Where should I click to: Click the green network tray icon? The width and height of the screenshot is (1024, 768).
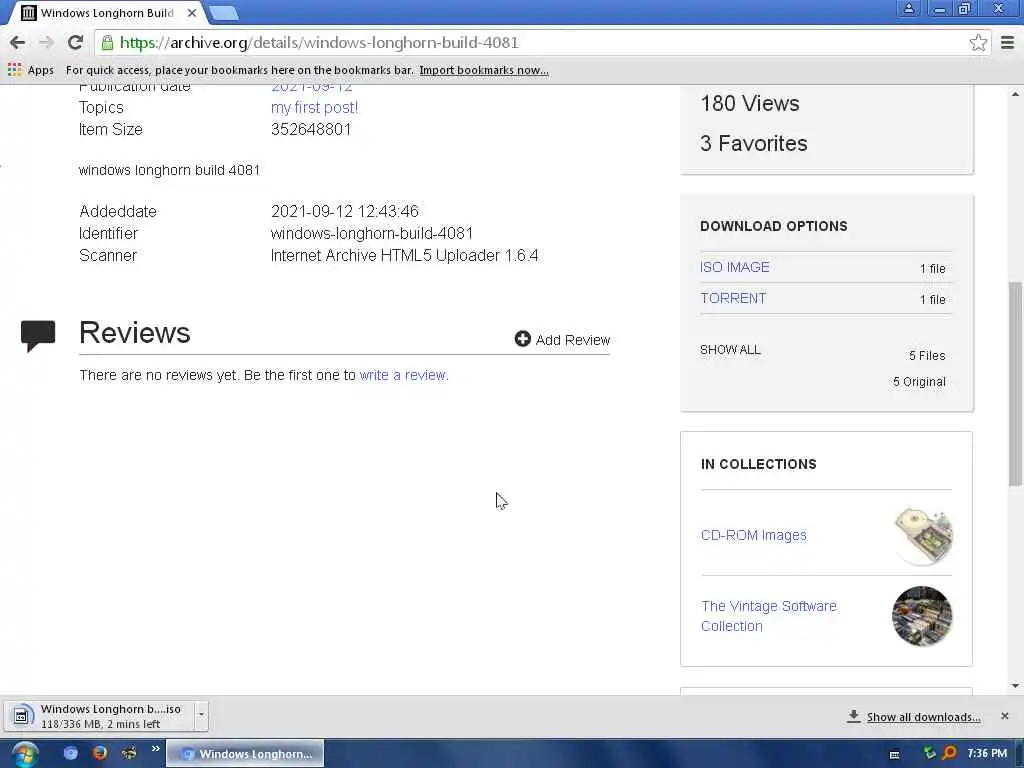click(929, 753)
